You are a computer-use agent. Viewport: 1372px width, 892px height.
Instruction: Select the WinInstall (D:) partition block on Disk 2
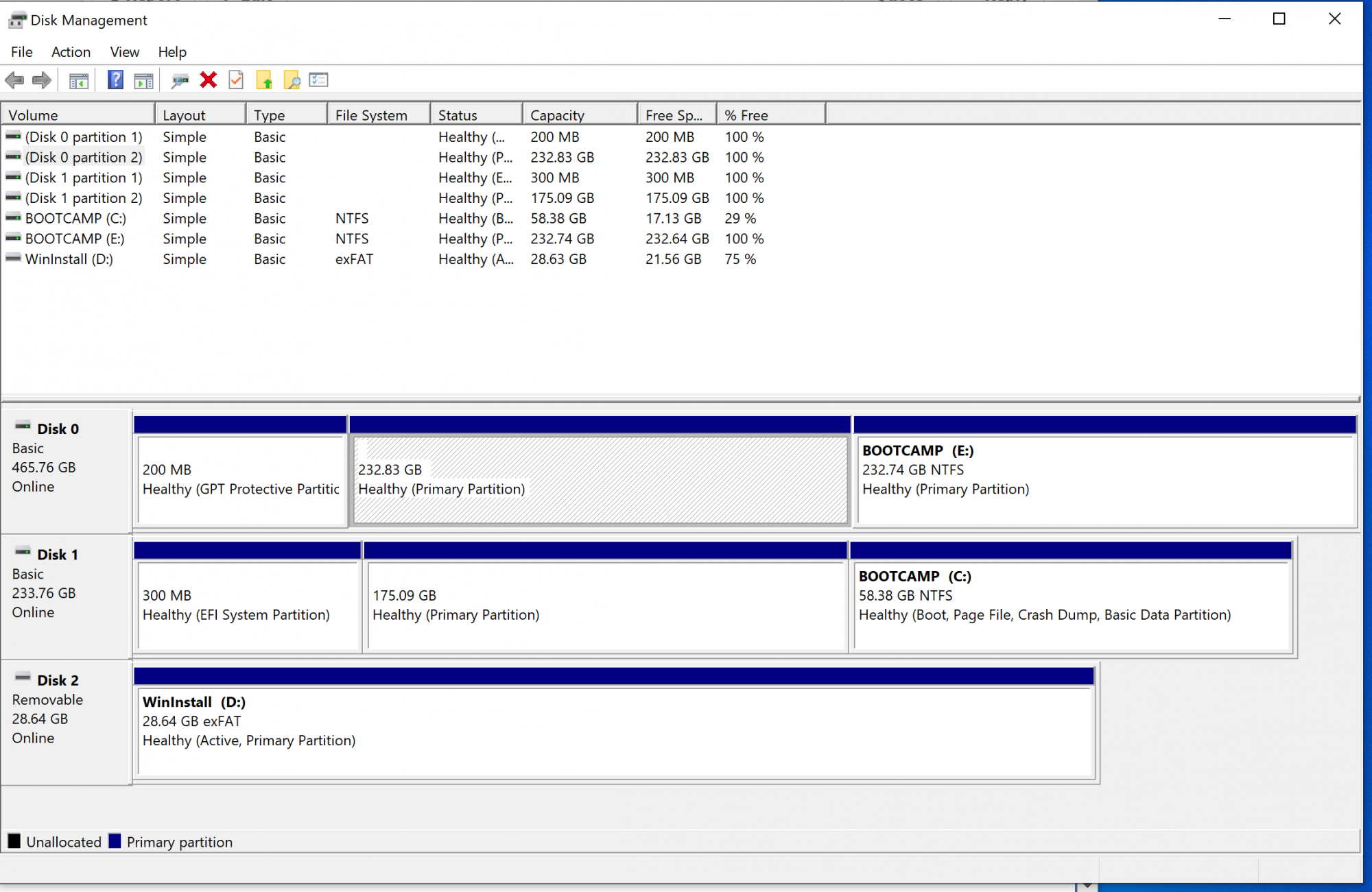(614, 723)
